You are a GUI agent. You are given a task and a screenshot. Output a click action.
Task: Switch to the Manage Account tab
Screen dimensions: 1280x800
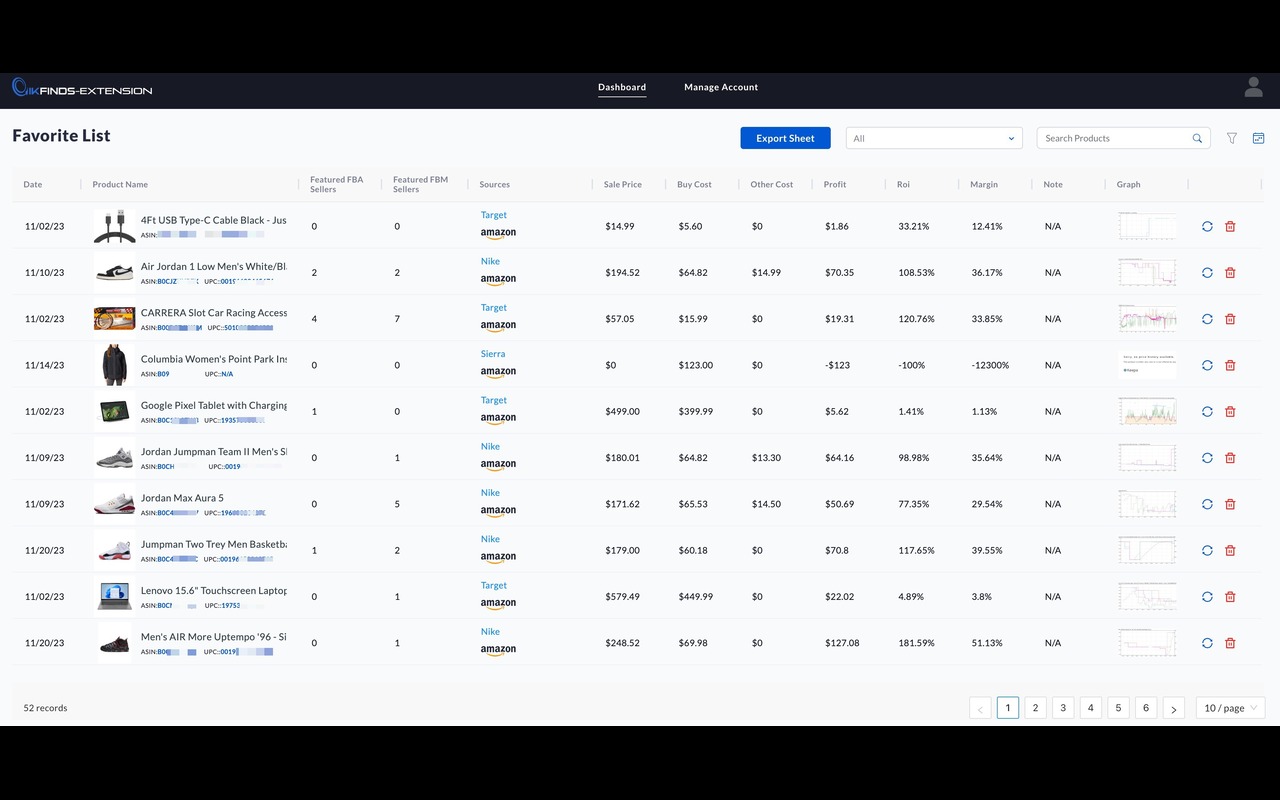720,88
